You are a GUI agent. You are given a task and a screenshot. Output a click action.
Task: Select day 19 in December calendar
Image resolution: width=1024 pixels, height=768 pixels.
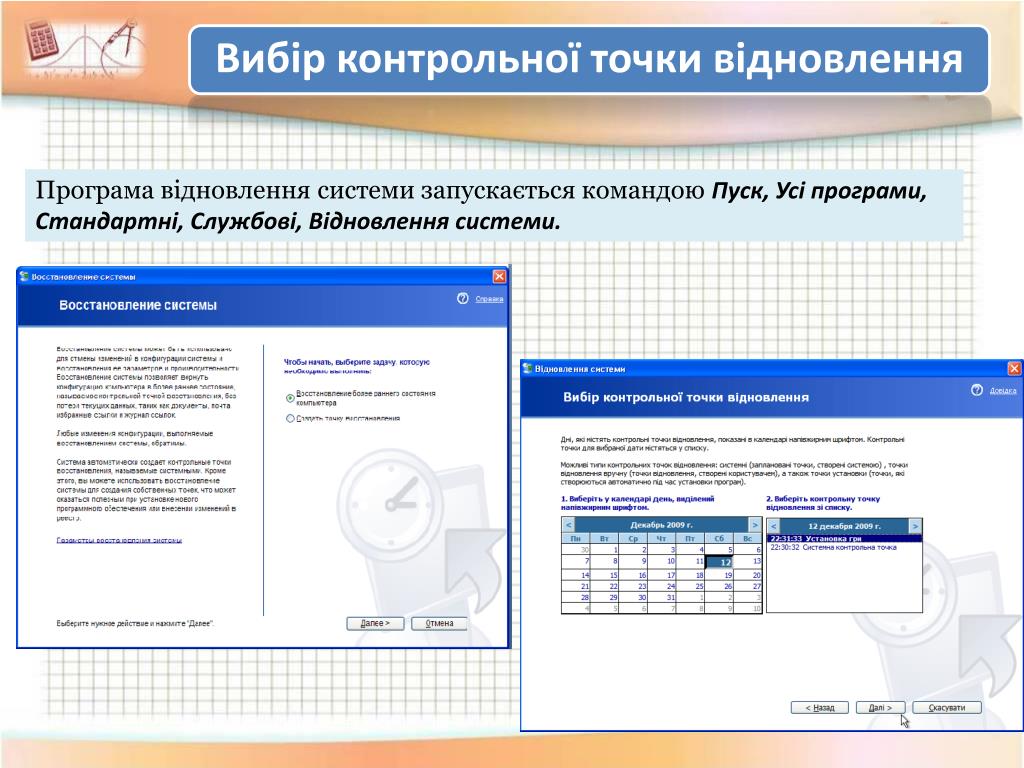[x=719, y=575]
